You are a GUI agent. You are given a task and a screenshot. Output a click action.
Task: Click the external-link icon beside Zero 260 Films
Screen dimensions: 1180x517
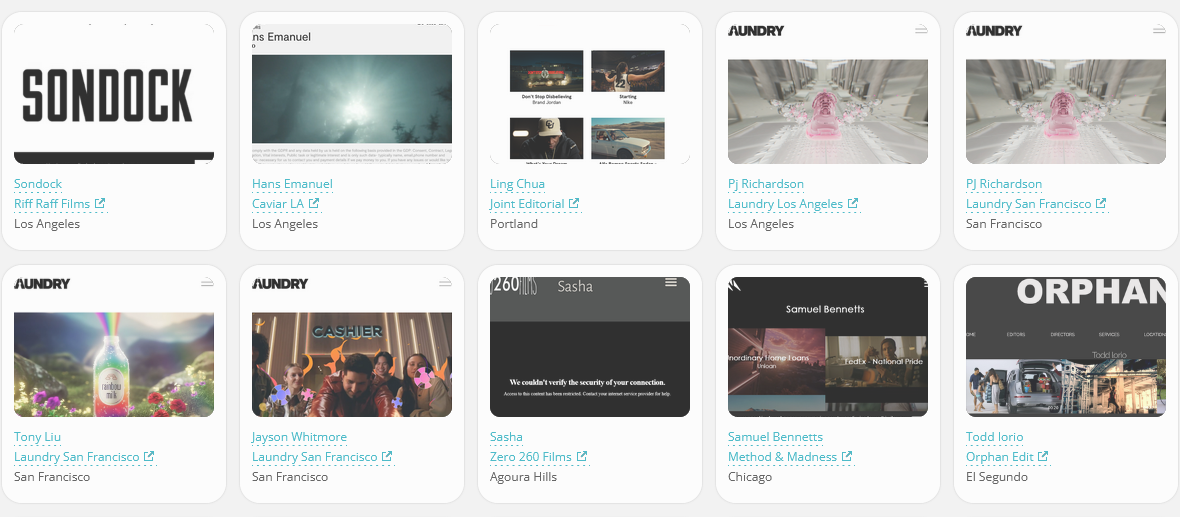tap(582, 457)
